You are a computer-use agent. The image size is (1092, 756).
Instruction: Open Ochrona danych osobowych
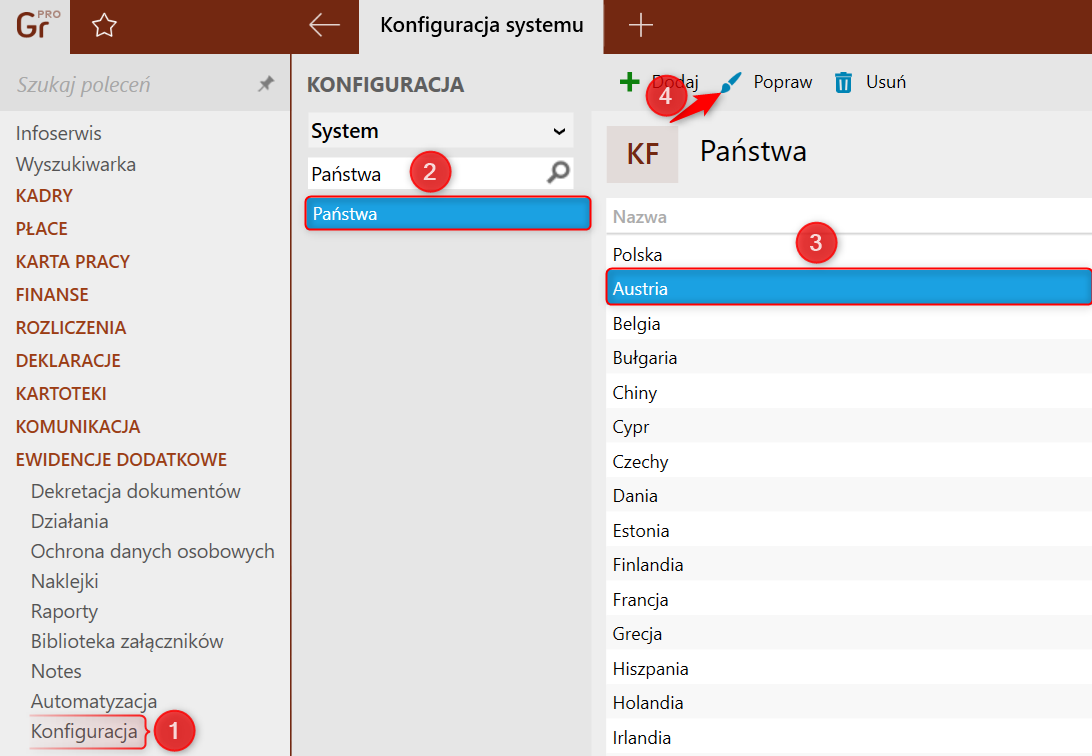(153, 551)
